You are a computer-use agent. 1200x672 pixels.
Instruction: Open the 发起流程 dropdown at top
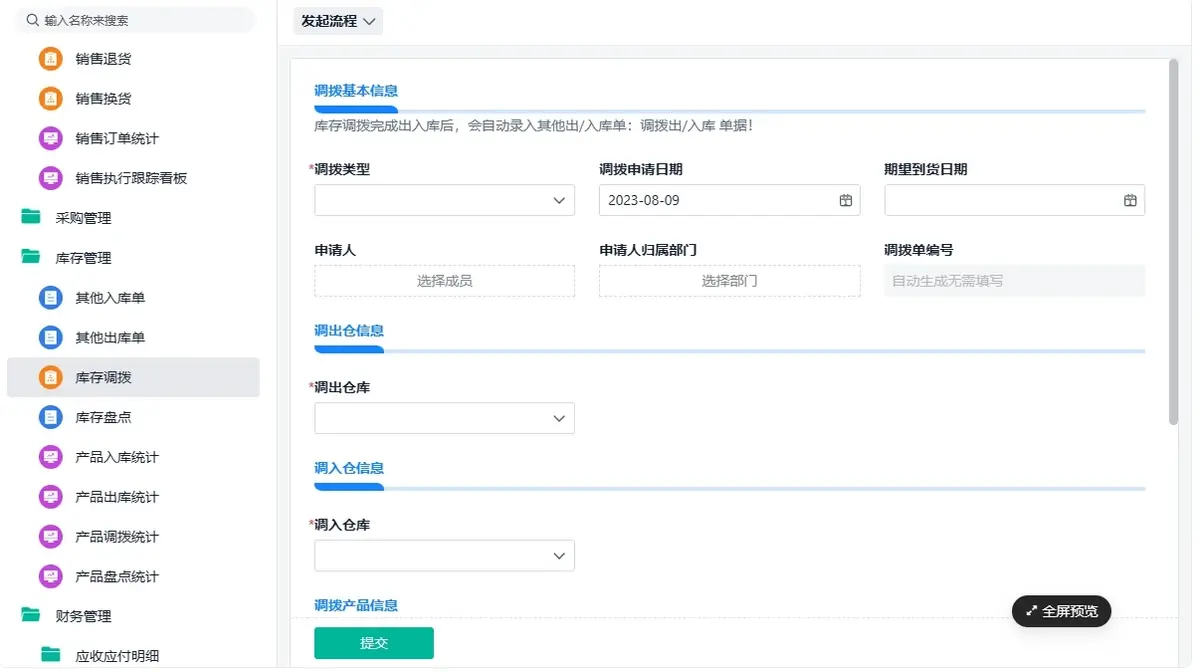(x=338, y=21)
